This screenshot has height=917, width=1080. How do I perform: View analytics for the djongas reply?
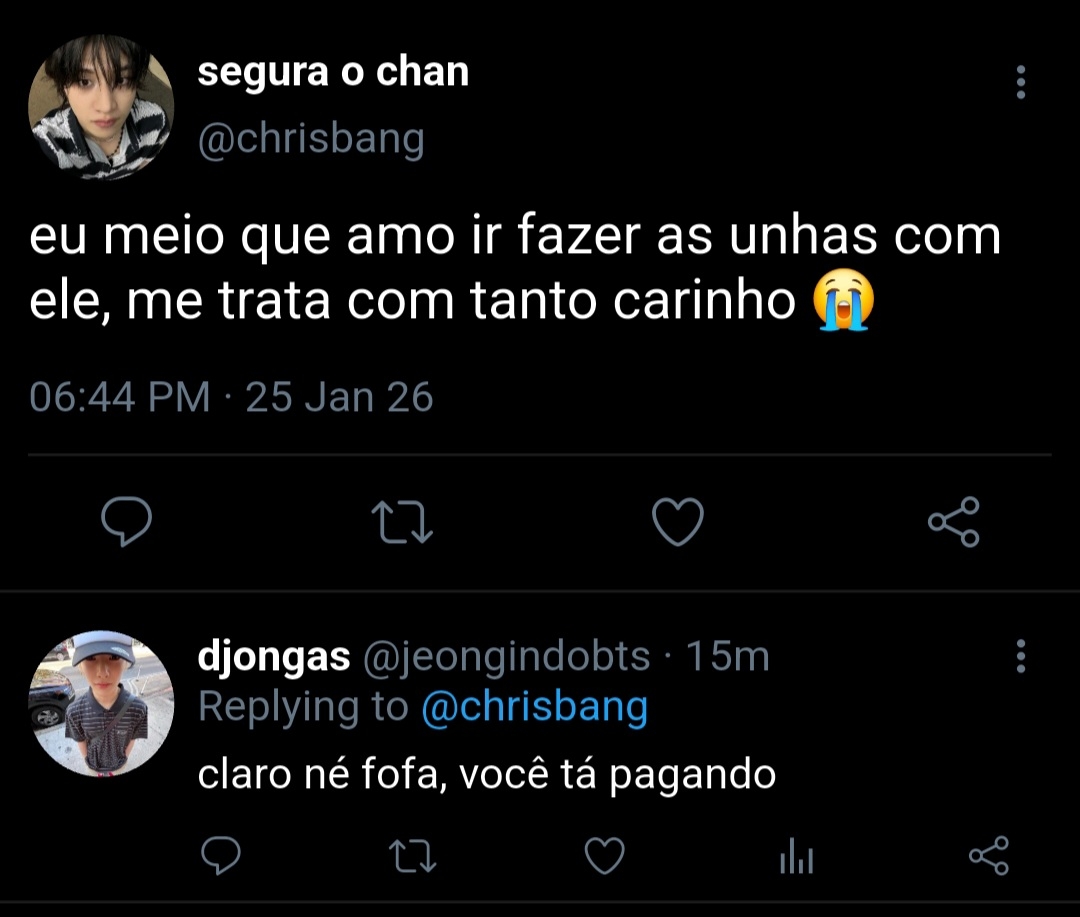click(796, 858)
